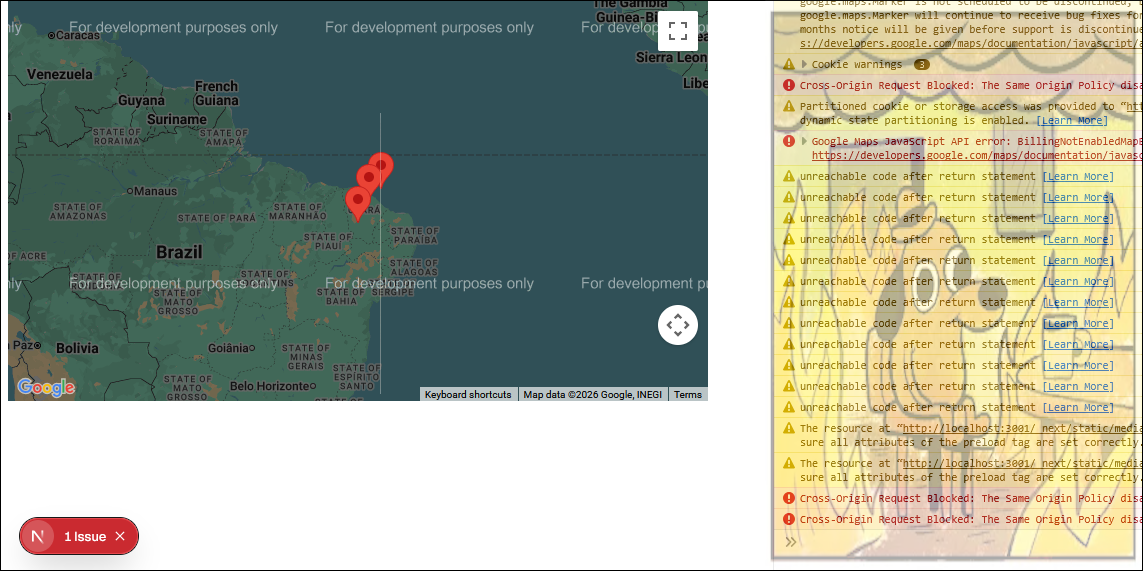Click the Google logo on the map
Image resolution: width=1143 pixels, height=571 pixels.
pos(46,387)
